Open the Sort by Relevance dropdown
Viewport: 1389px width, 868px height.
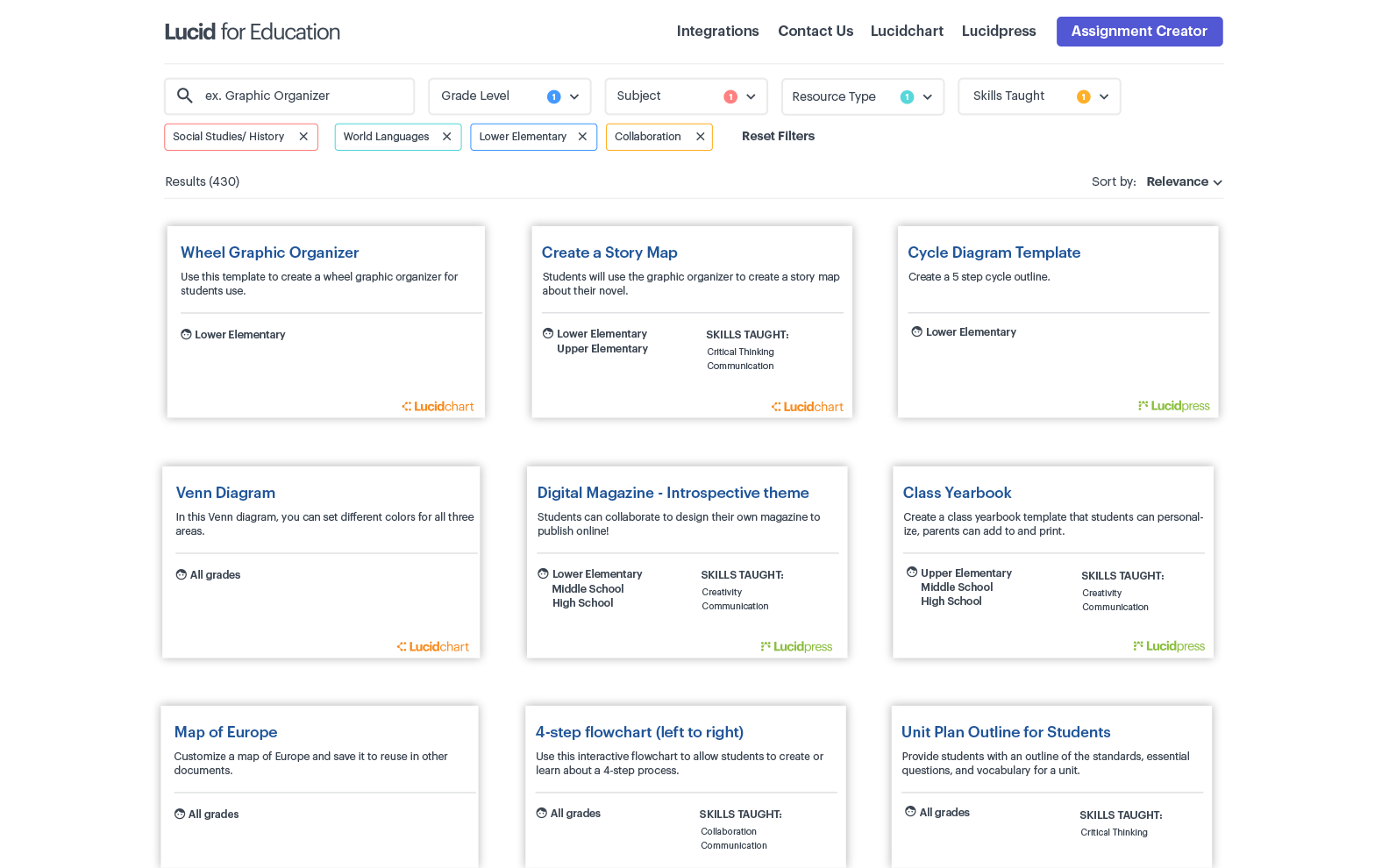click(x=1184, y=181)
